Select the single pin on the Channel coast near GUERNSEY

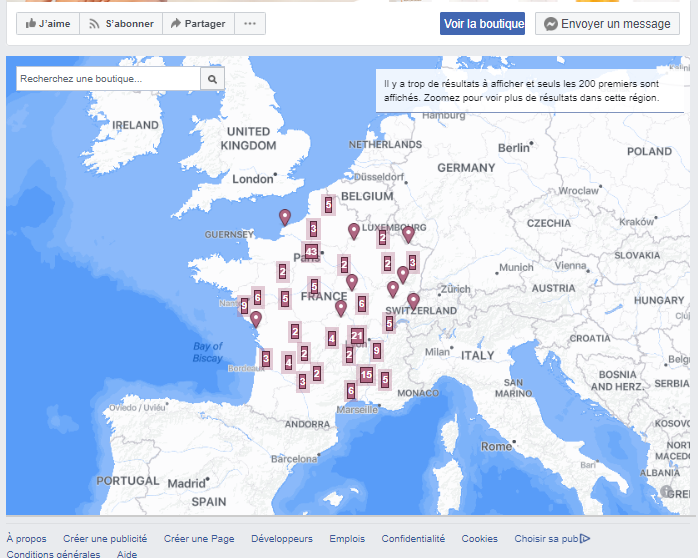285,218
